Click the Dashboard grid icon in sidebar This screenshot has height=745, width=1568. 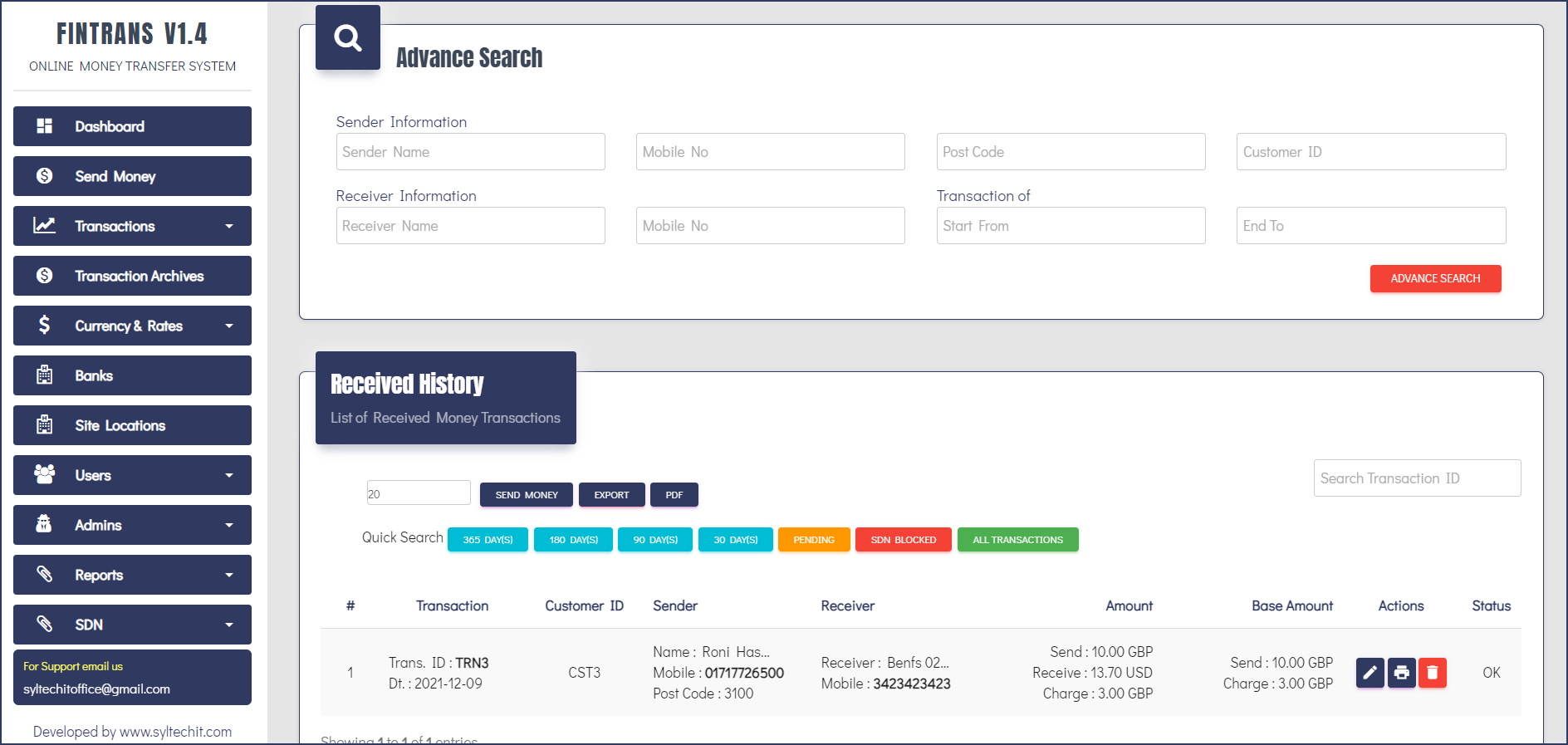45,126
